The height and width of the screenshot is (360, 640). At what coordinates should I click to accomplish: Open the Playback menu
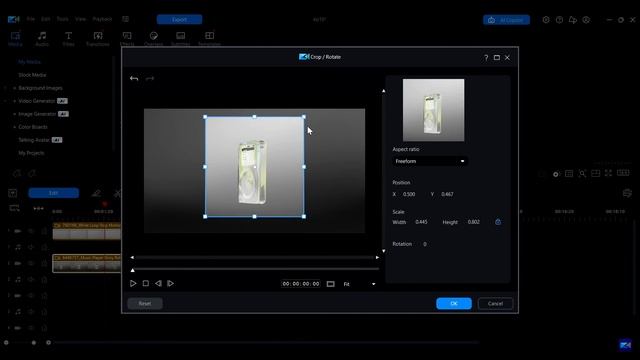coord(102,19)
